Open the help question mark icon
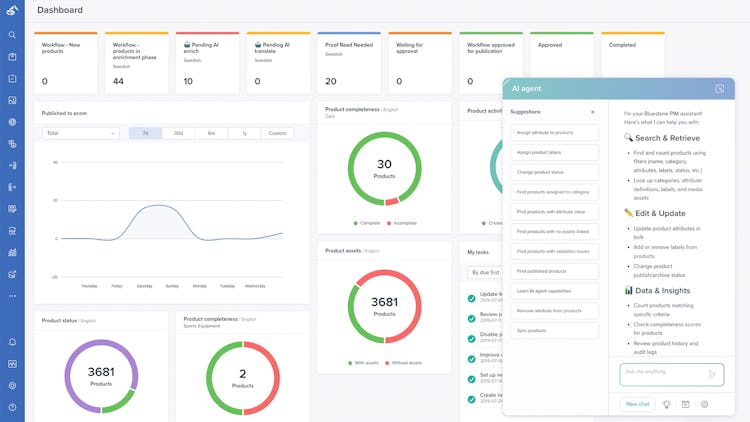This screenshot has height=422, width=750. 12,407
